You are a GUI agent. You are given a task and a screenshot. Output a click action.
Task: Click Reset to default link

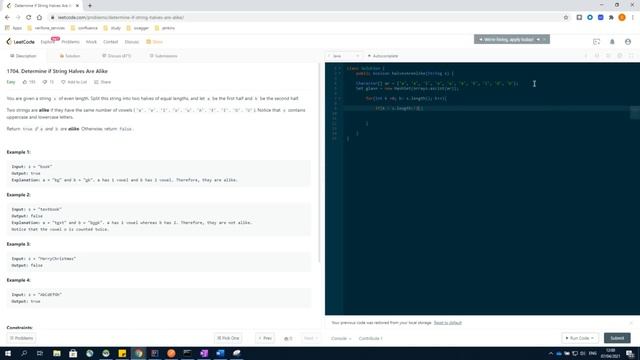tap(448, 323)
